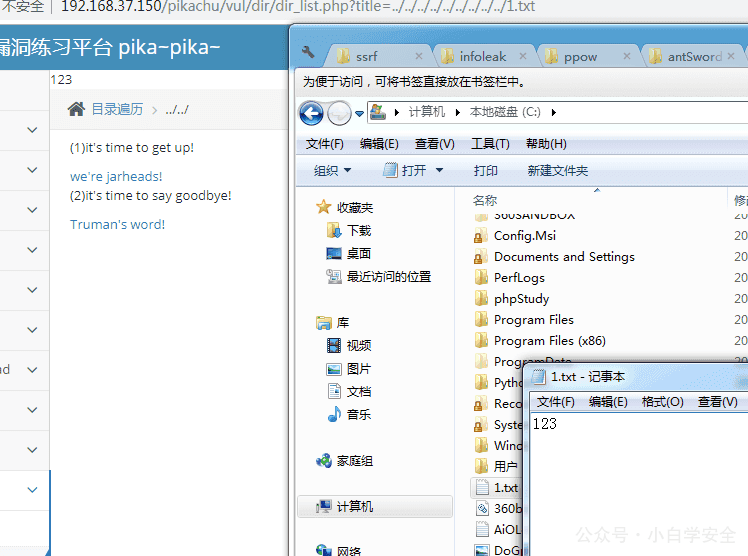Click the home icon in breadcrumb
748x556 pixels.
pos(76,109)
